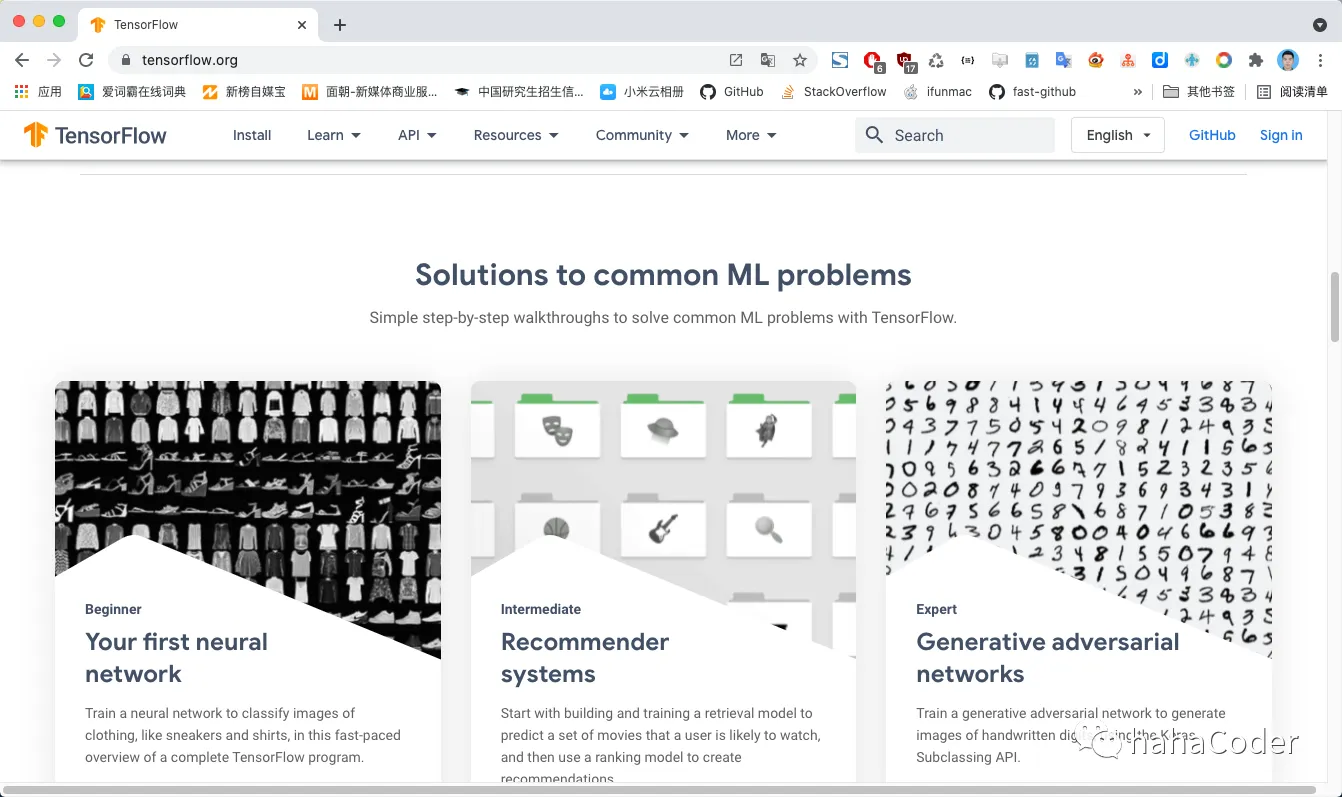Open the StackOverflow bookmark
This screenshot has width=1342, height=797.
coord(833,91)
